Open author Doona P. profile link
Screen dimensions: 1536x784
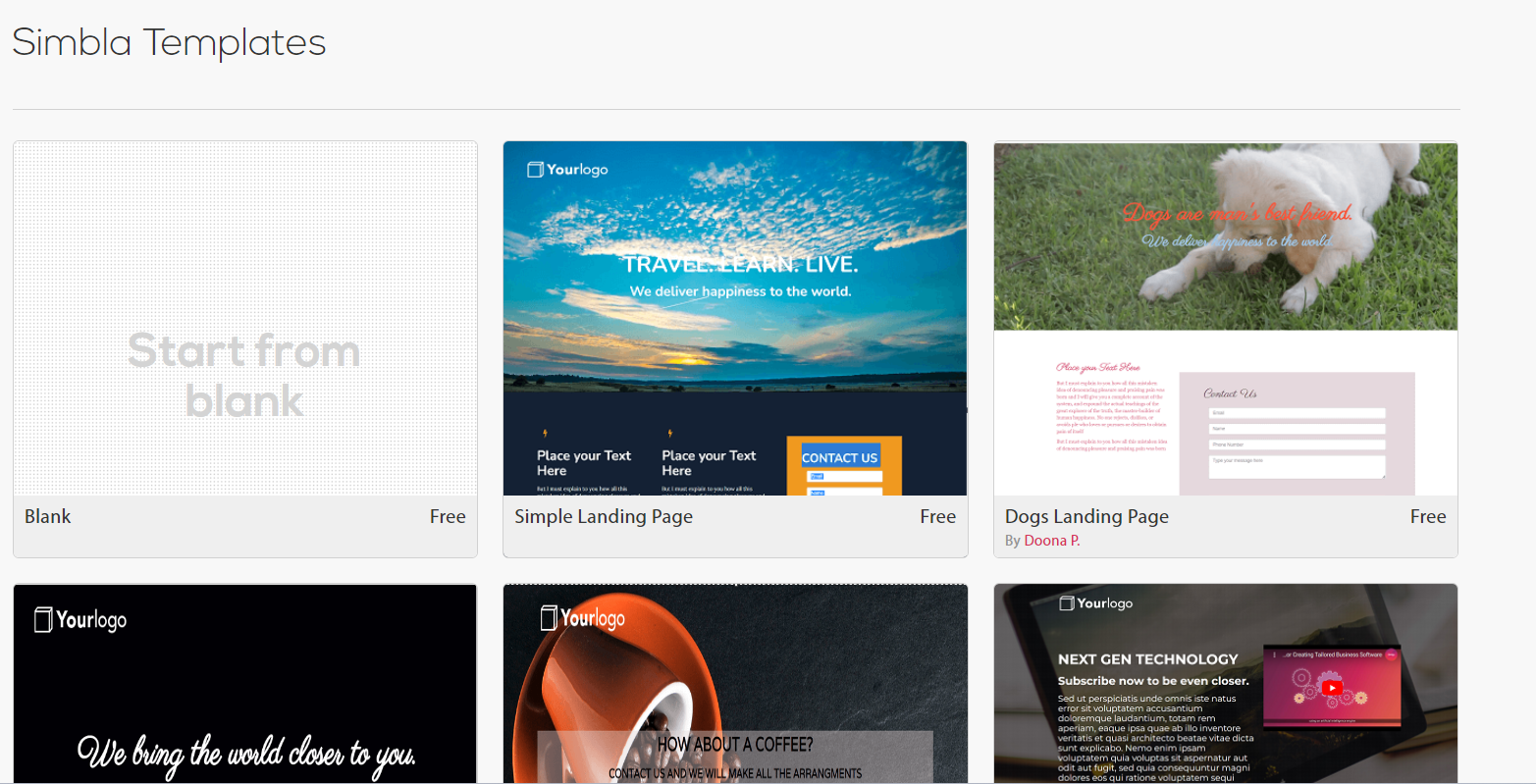click(1052, 541)
